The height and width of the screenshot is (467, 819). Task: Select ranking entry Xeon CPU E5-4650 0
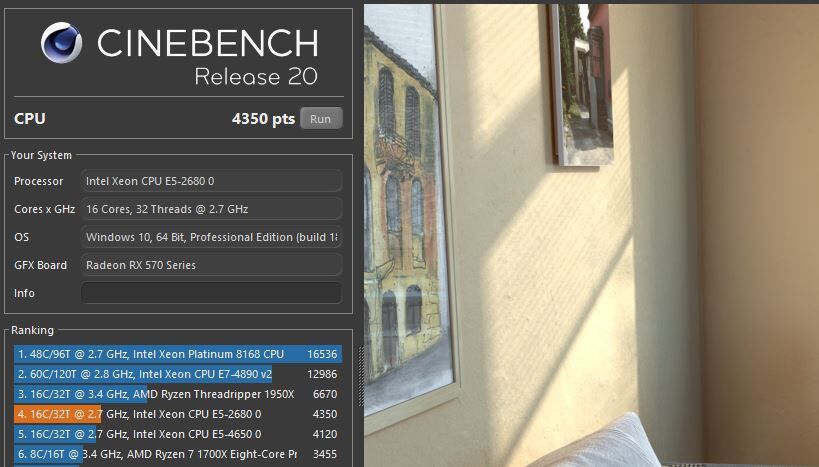[178, 434]
